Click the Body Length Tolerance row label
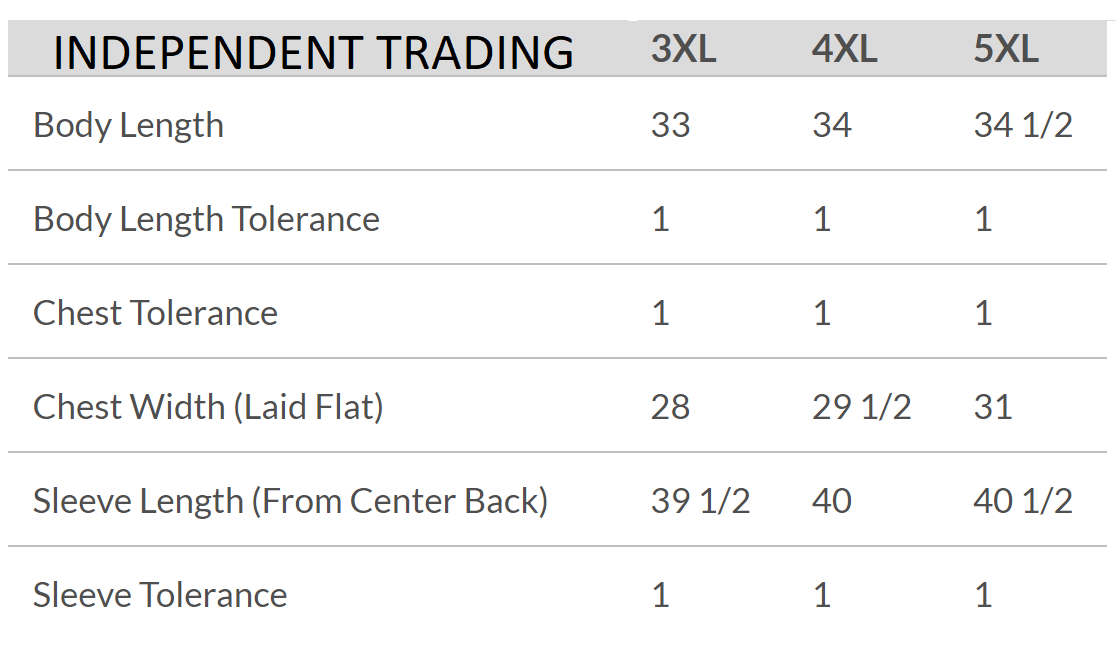The height and width of the screenshot is (660, 1116). tap(206, 220)
